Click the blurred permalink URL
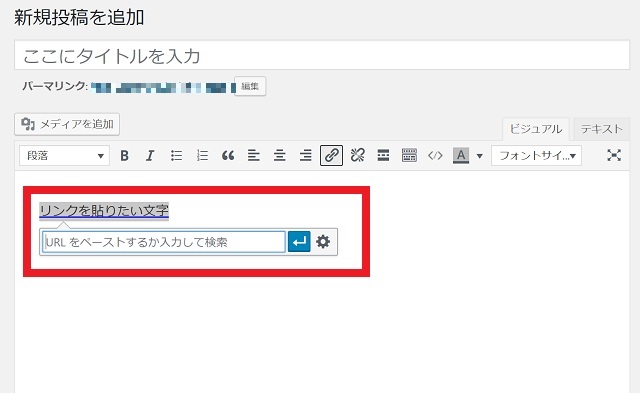The image size is (640, 393). point(163,87)
